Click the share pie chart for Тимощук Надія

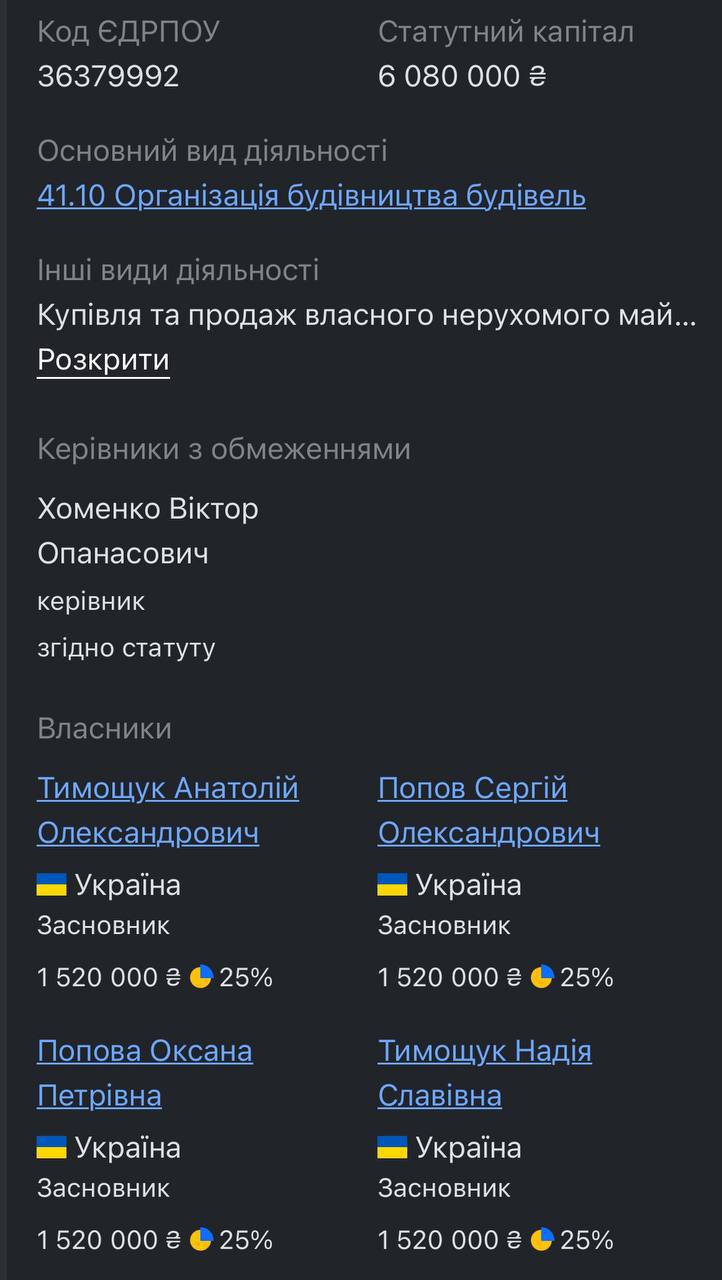542,1240
